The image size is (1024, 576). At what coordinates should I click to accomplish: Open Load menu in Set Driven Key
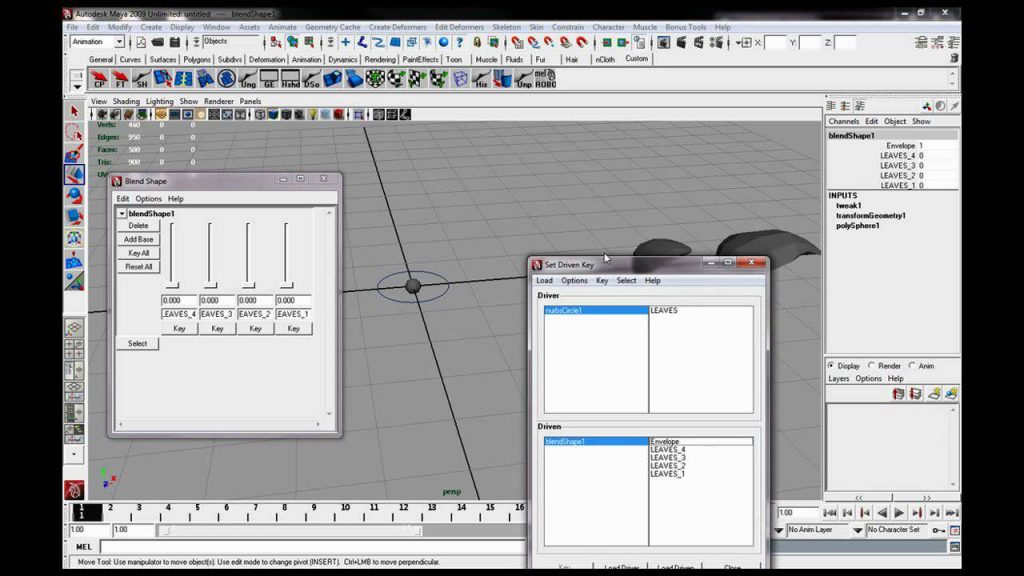pos(544,280)
